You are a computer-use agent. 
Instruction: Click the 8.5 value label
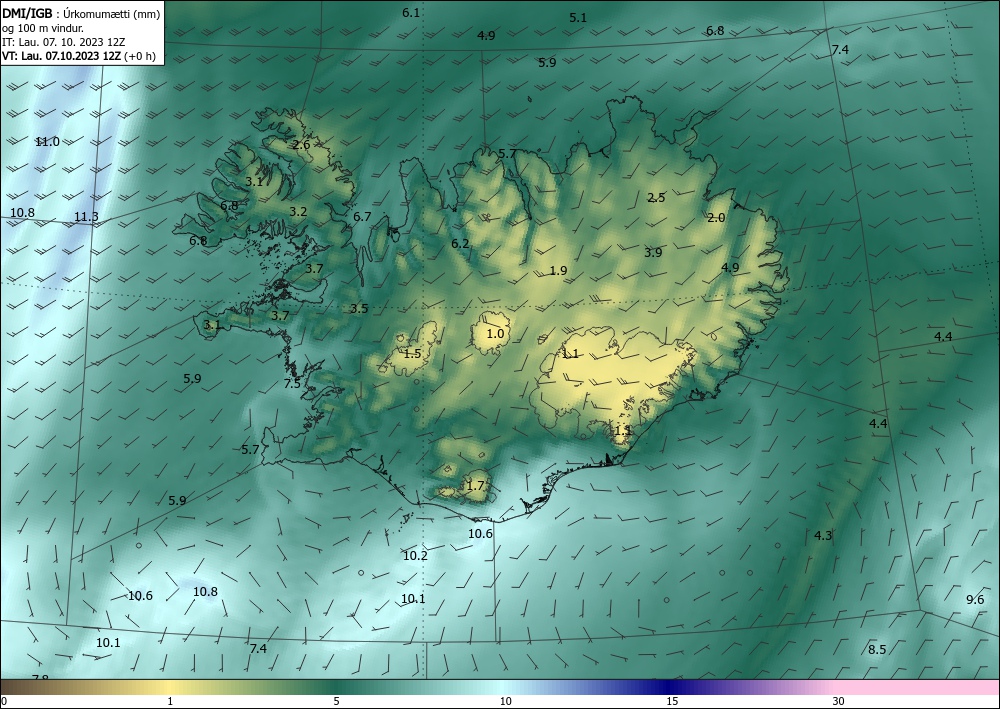(x=877, y=650)
